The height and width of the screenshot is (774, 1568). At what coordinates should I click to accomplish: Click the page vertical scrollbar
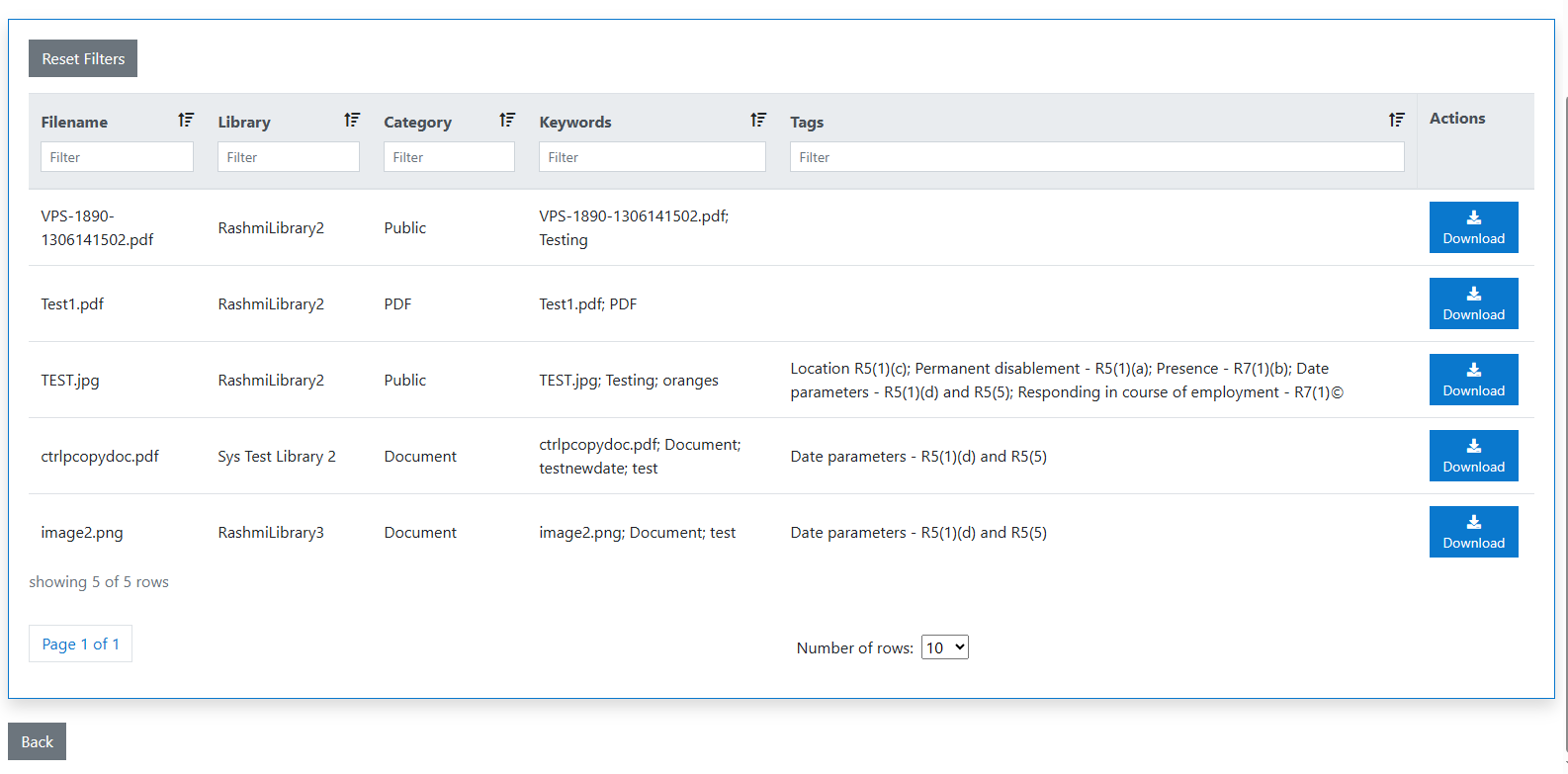click(x=1564, y=395)
